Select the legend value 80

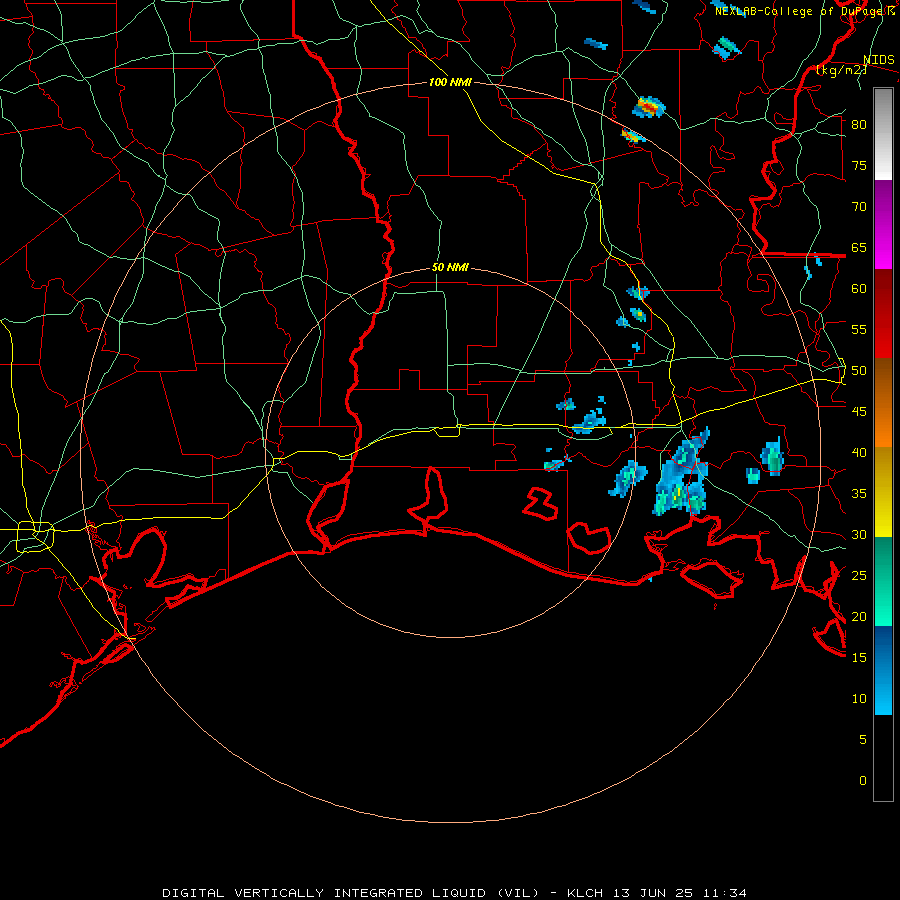pos(859,125)
